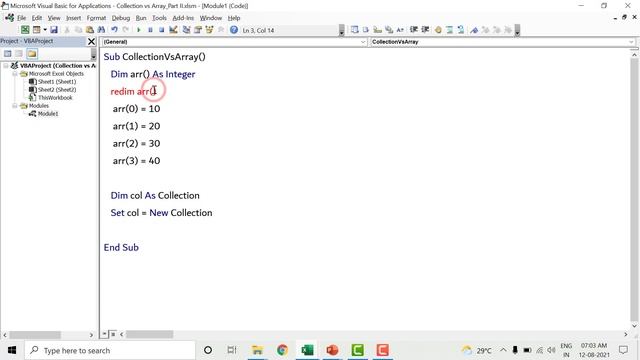Viewport: 640px width, 360px height.
Task: Click Standard toolbar options overflow arrow
Action: pyautogui.click(x=342, y=30)
